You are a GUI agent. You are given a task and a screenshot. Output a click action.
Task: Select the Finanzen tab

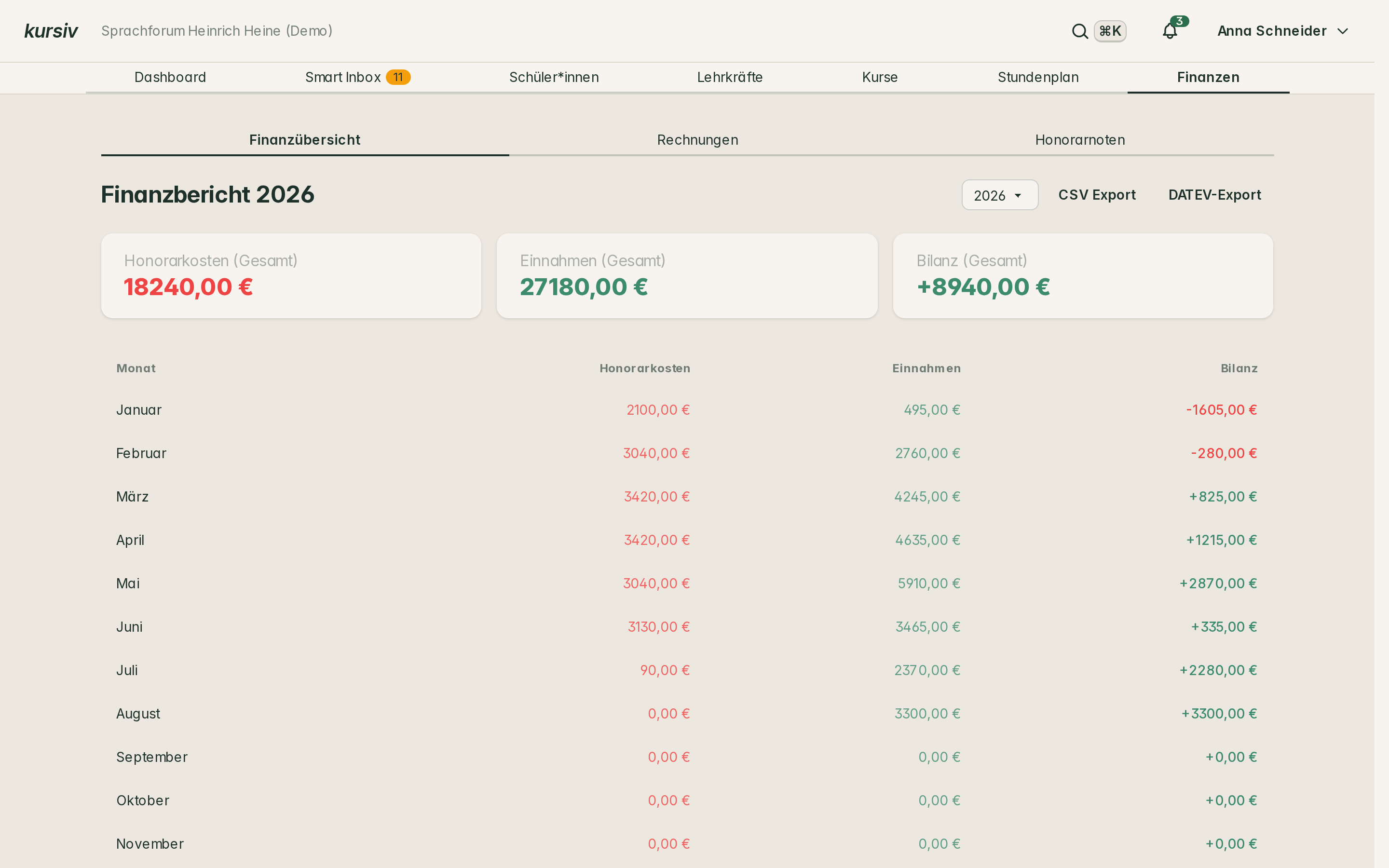(x=1208, y=78)
